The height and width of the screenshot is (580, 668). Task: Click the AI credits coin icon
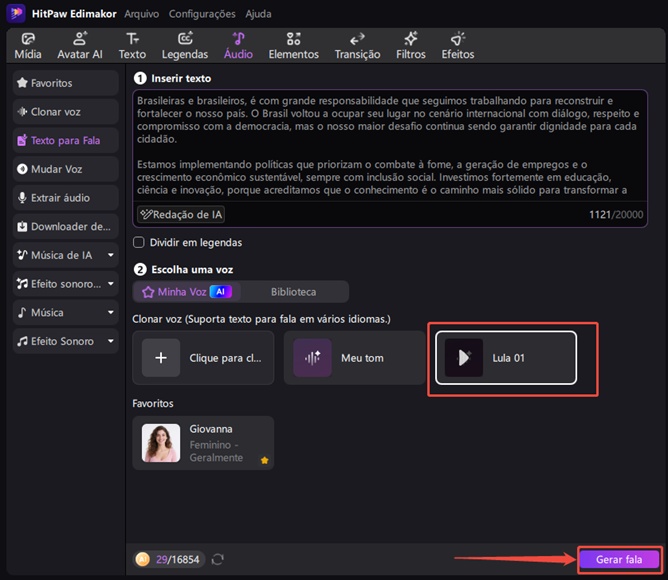(143, 559)
